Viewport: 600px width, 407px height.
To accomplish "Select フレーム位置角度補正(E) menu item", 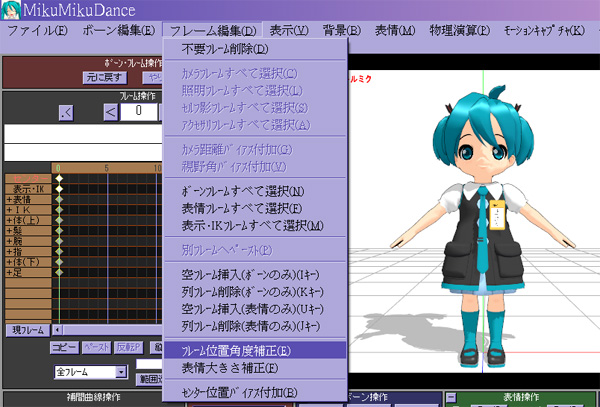I will [x=255, y=350].
